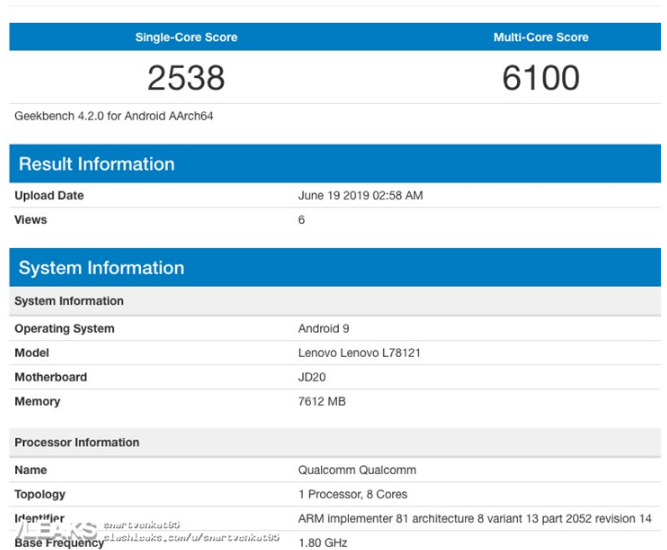Click the Upload Date label
This screenshot has width=667, height=550.
(x=49, y=196)
